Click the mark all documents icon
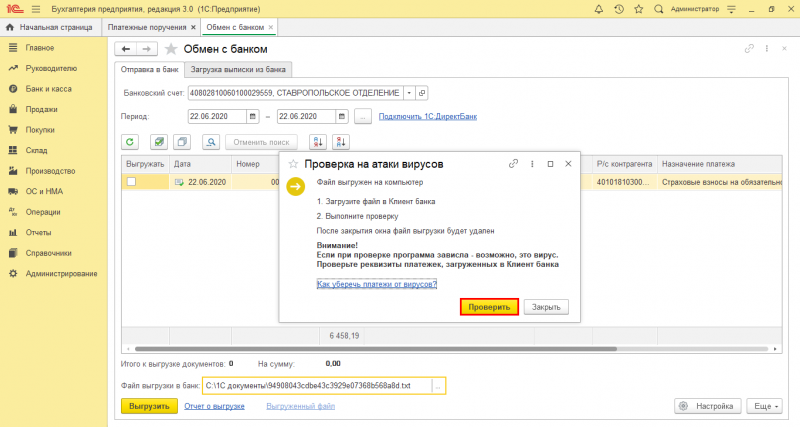Screen dimensions: 800x427 159,142
